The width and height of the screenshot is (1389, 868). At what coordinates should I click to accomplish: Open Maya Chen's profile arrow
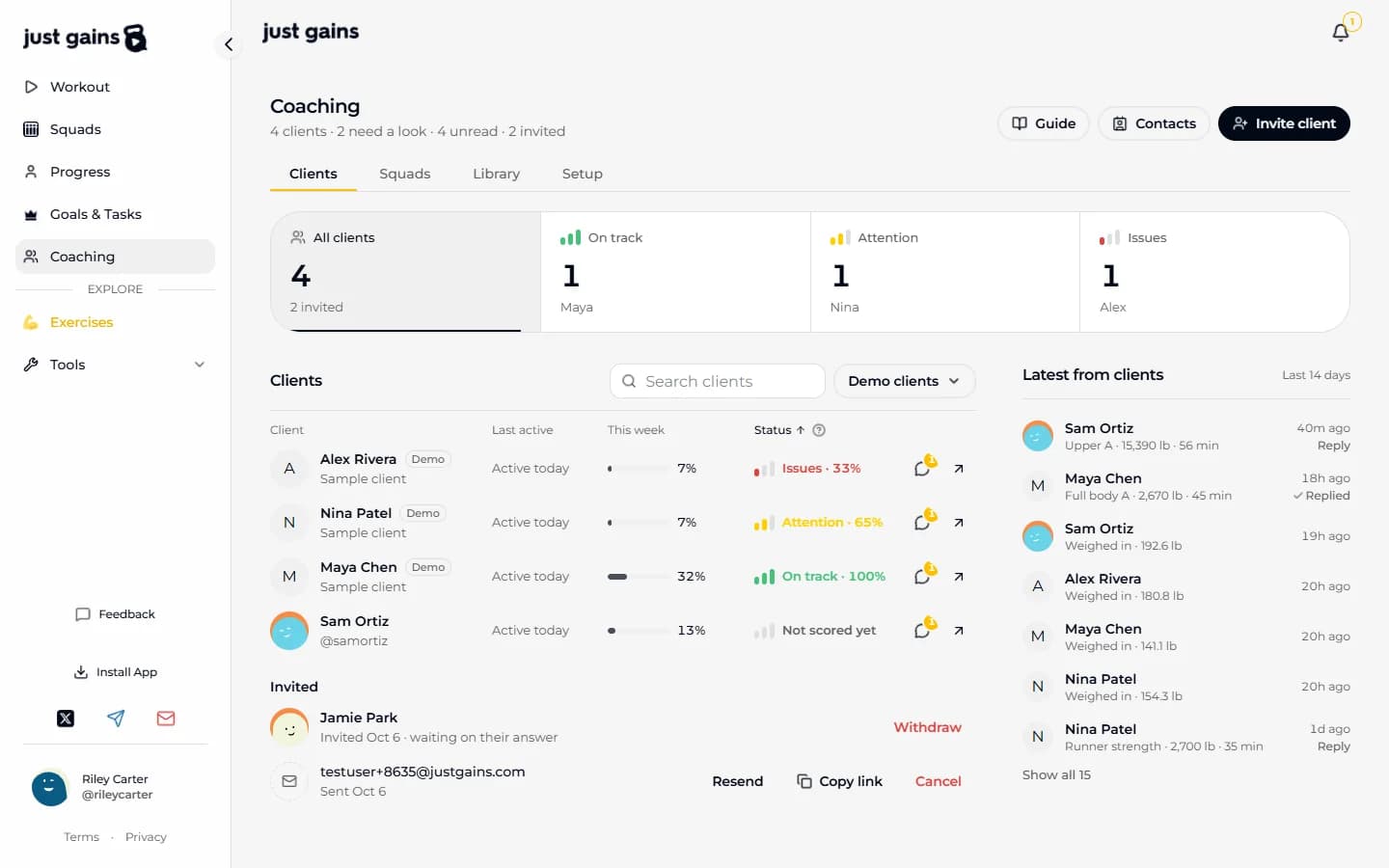point(959,577)
